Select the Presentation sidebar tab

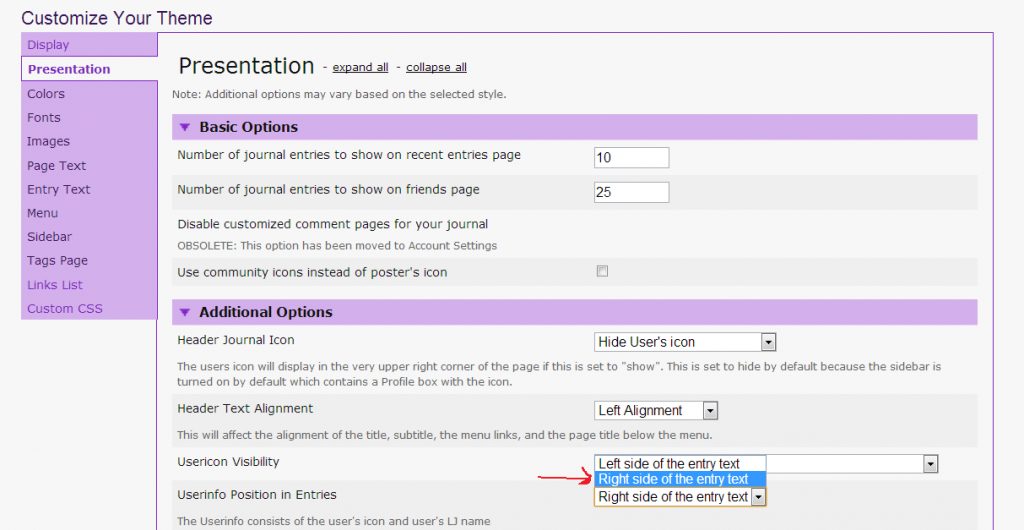pos(69,69)
